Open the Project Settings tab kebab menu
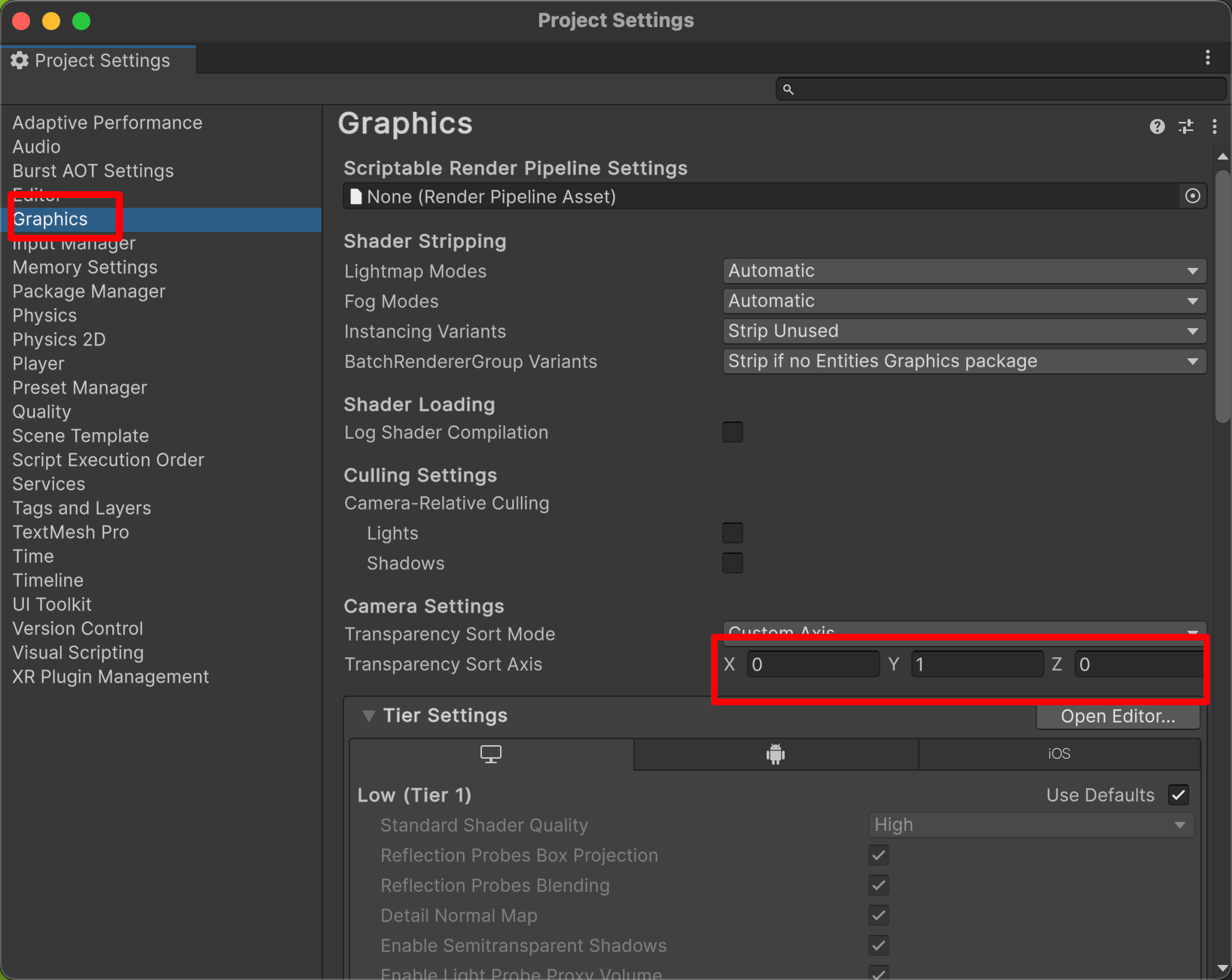This screenshot has width=1232, height=980. [x=1208, y=57]
